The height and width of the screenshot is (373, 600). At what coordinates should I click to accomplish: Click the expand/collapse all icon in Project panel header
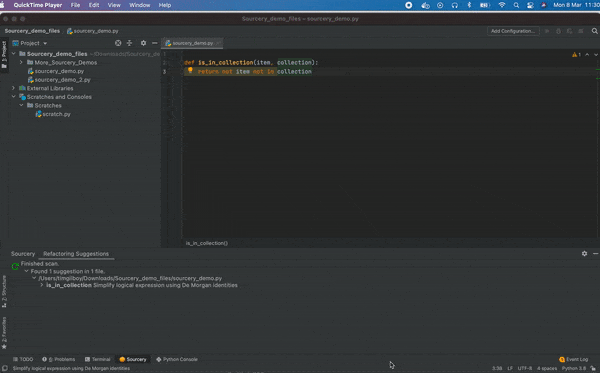(129, 43)
